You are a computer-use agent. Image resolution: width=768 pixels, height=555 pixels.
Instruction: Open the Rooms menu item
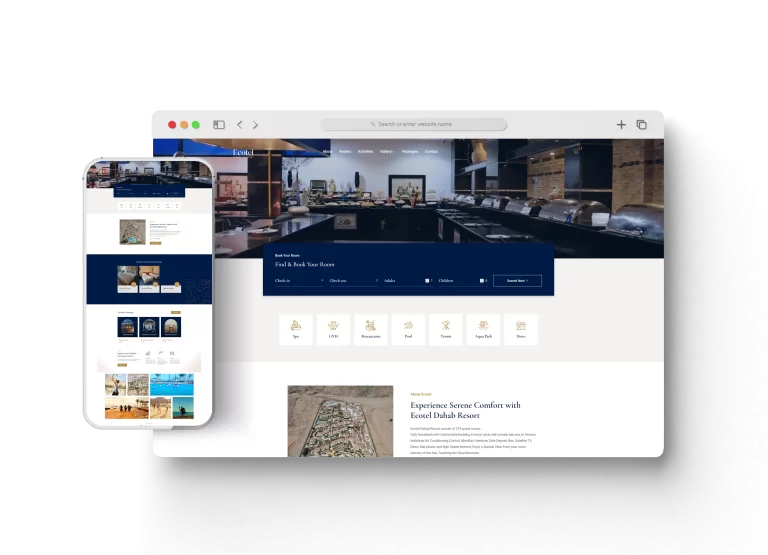tap(345, 151)
